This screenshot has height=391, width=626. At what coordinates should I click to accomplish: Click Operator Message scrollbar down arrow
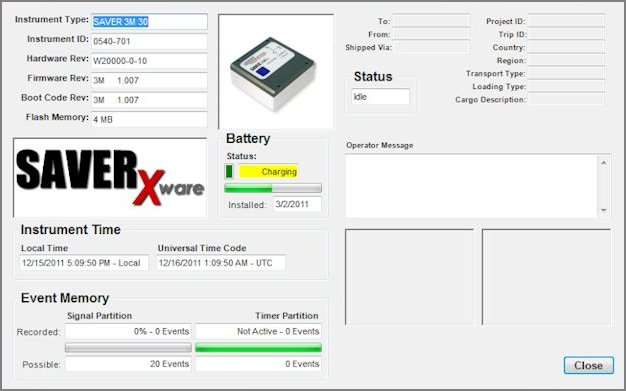604,210
